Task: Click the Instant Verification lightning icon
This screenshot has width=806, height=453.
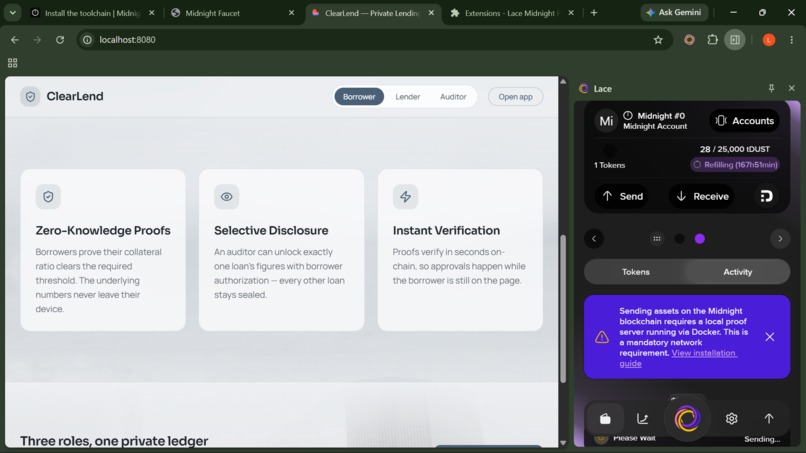Action: coord(406,196)
